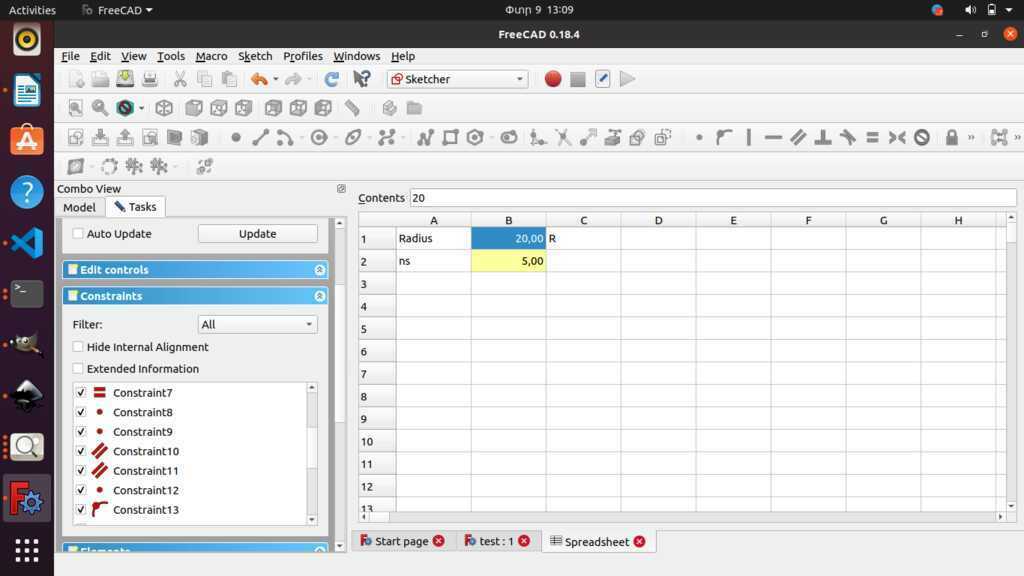Select the create slot tool

coord(508,137)
